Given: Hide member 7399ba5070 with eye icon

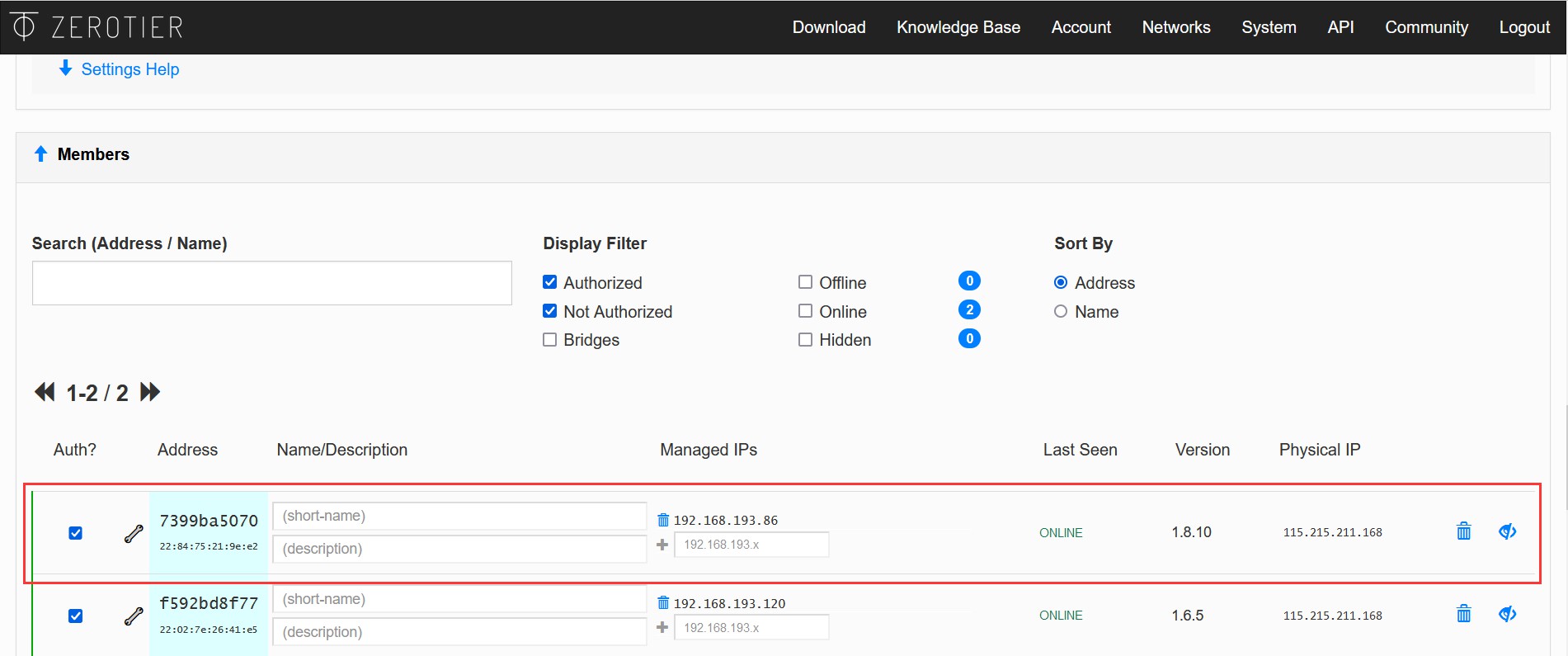Looking at the screenshot, I should click(1507, 531).
